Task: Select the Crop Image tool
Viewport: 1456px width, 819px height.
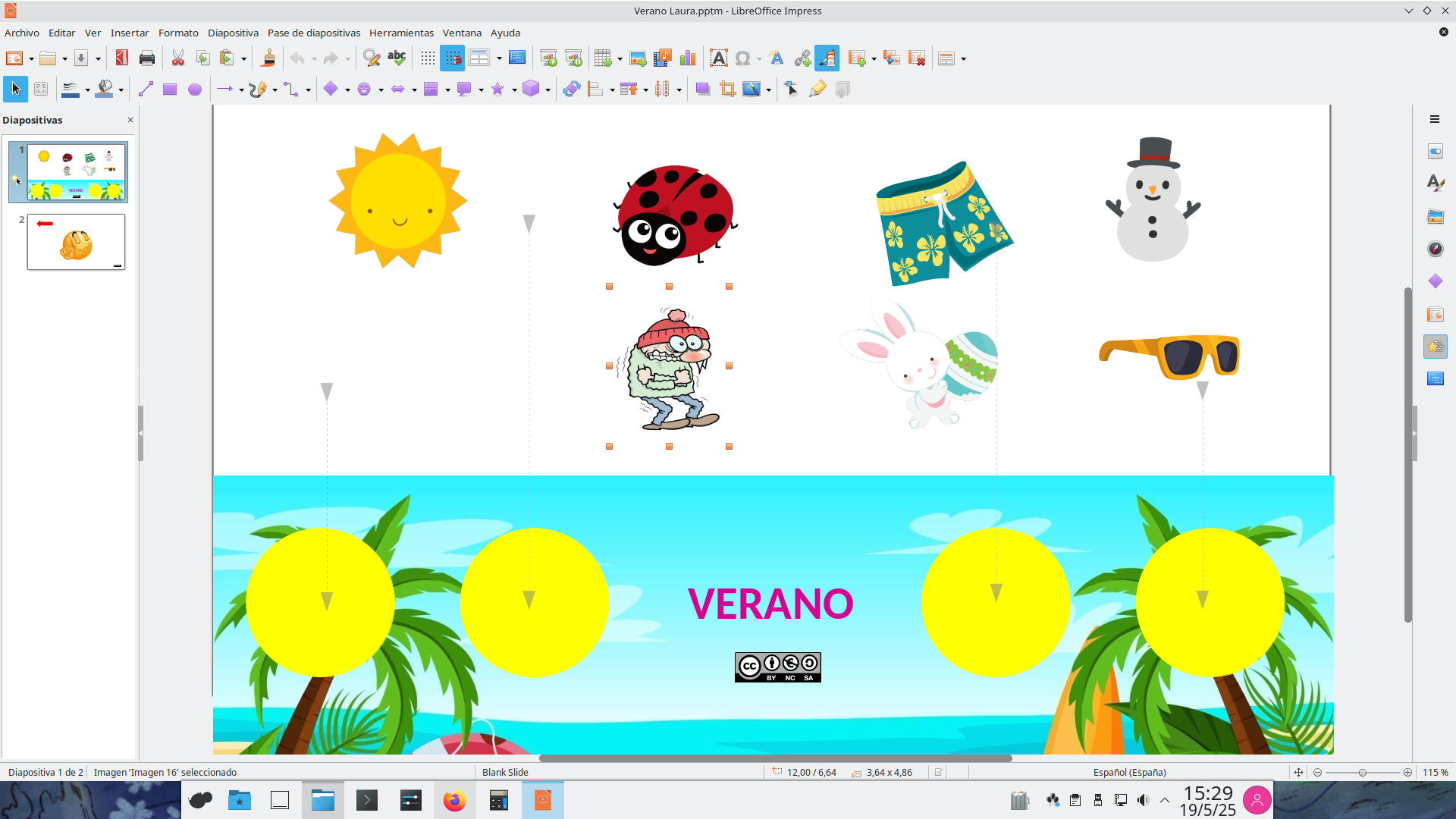Action: (727, 89)
